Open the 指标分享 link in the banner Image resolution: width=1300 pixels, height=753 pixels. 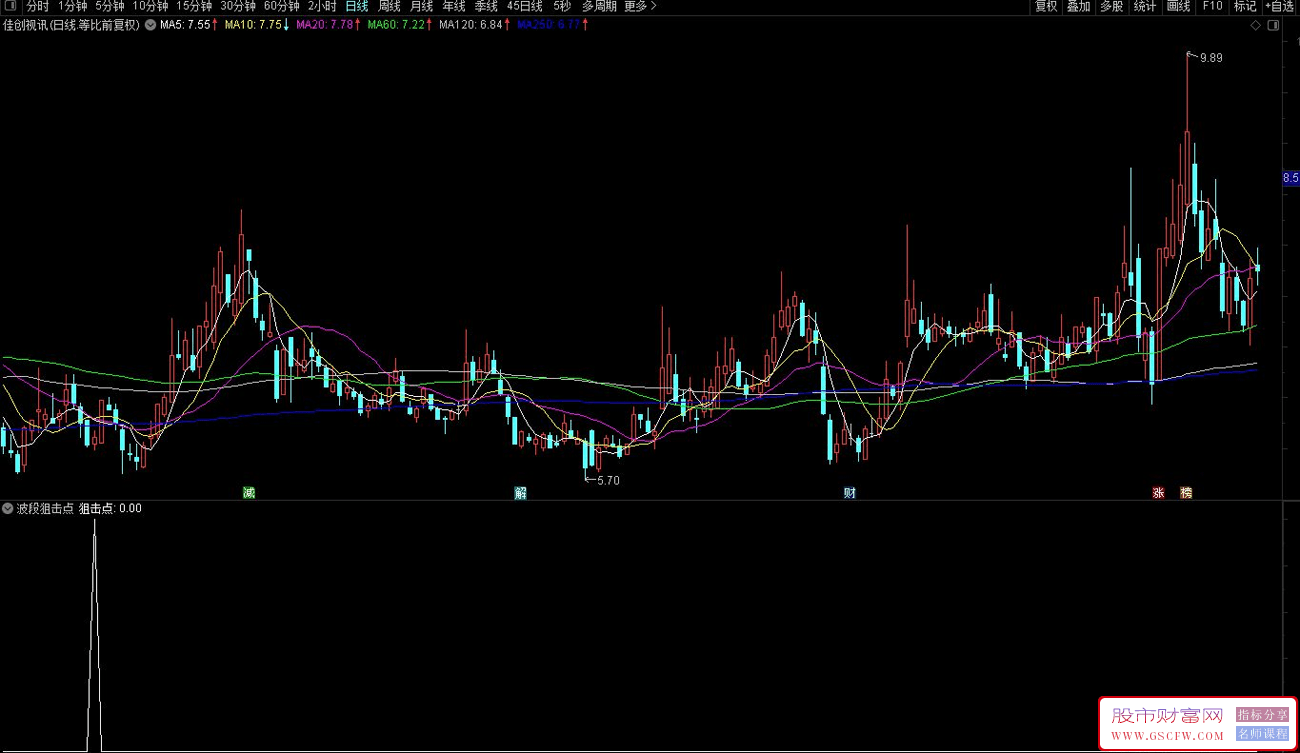coord(1262,715)
